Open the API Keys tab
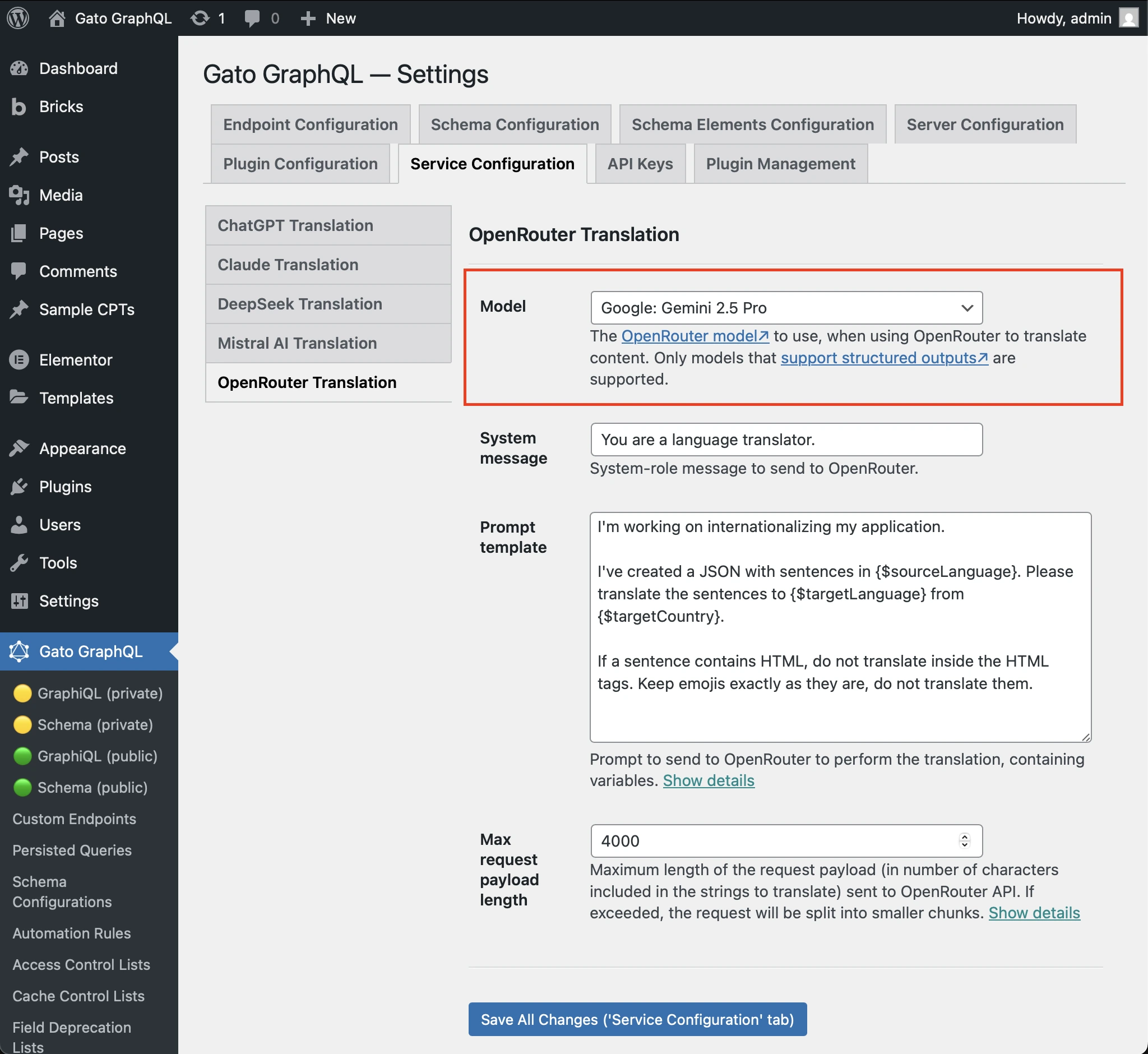 640,164
